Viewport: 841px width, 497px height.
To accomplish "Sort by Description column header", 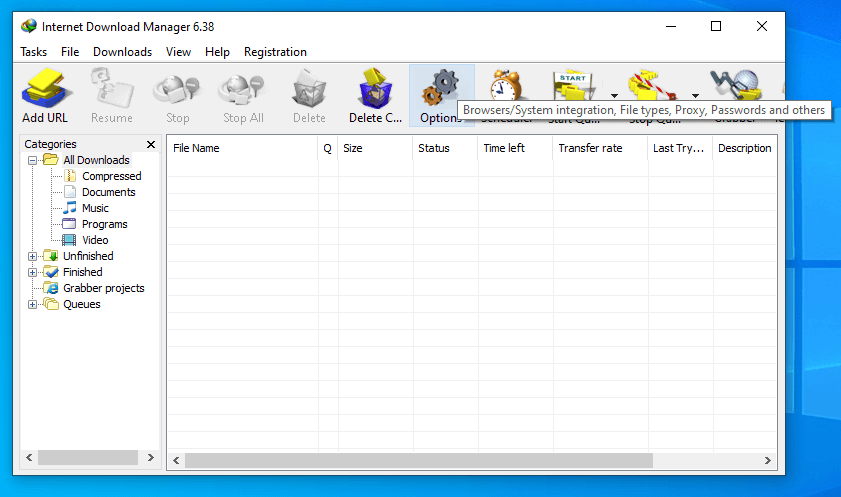I will tap(744, 148).
